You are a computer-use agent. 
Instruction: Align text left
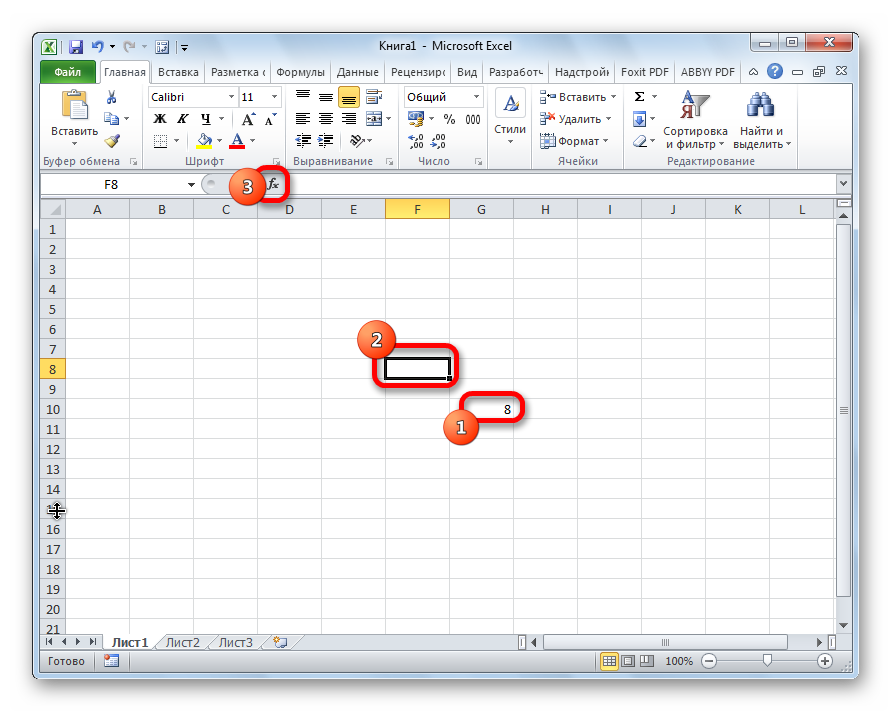[303, 119]
